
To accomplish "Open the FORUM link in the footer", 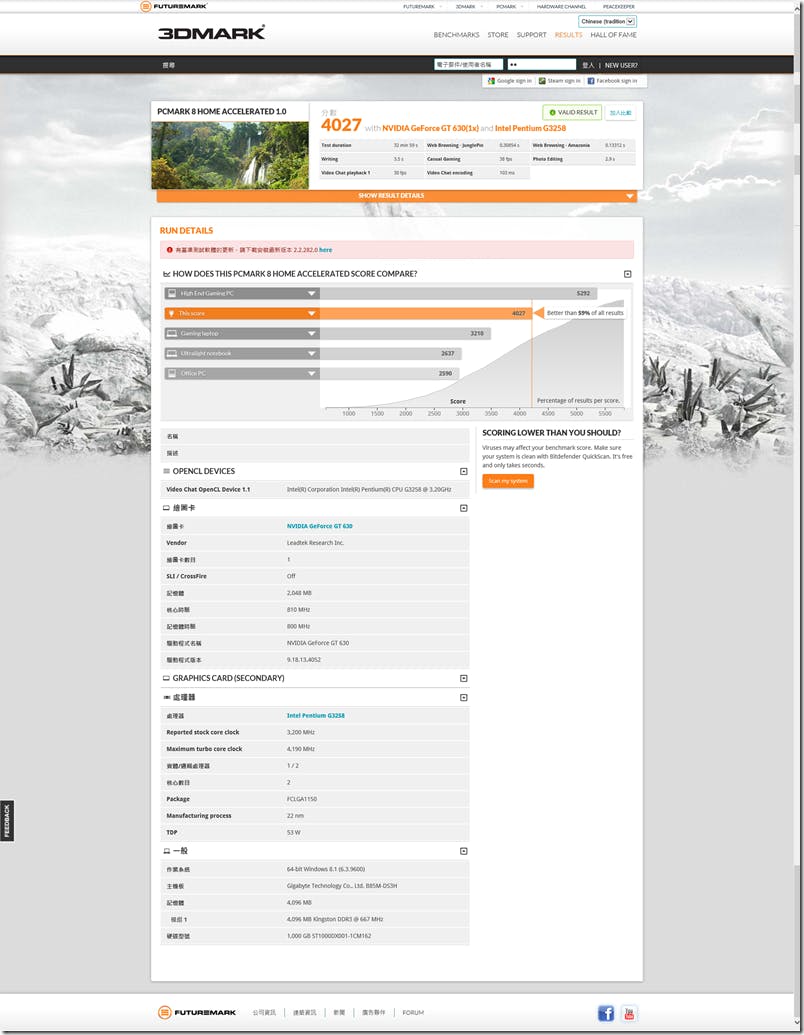I will 413,1013.
